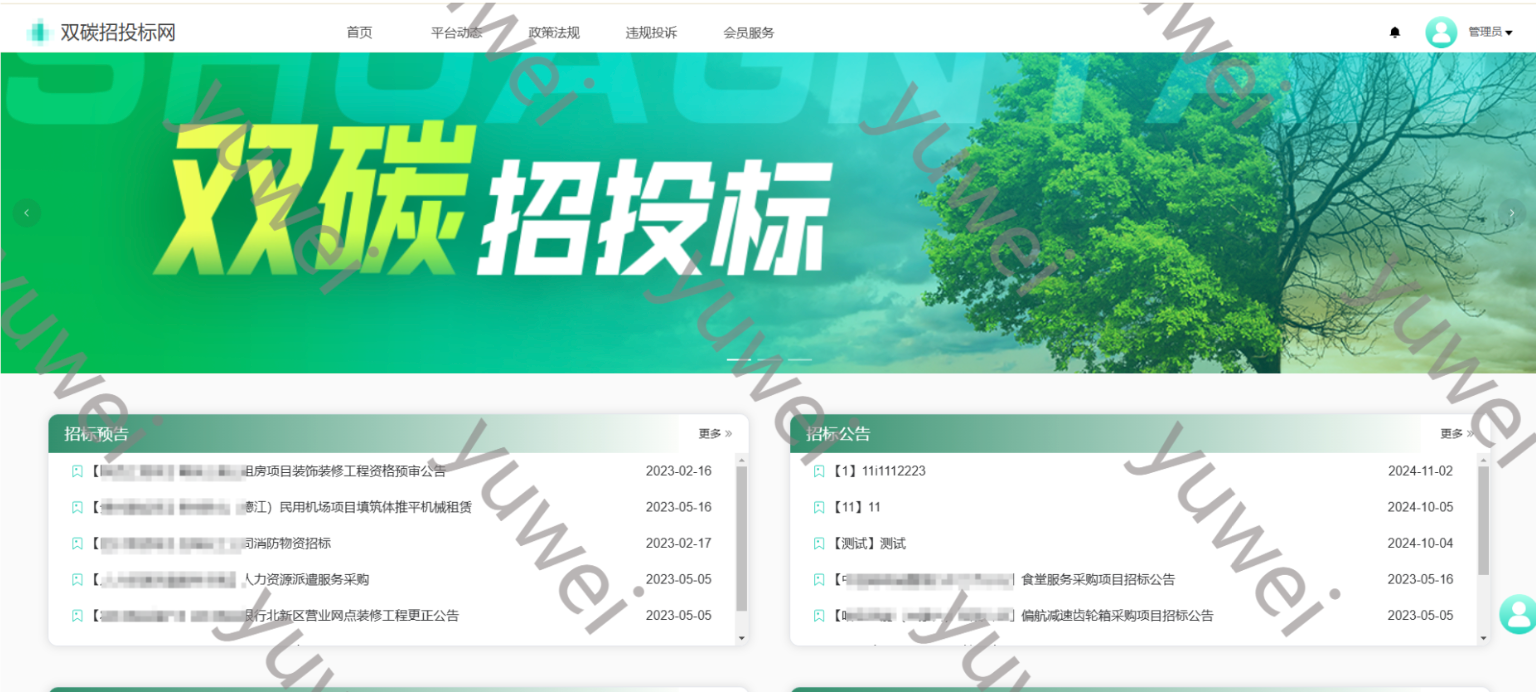
Task: Click the 招标预告 panel title
Action: pos(97,434)
